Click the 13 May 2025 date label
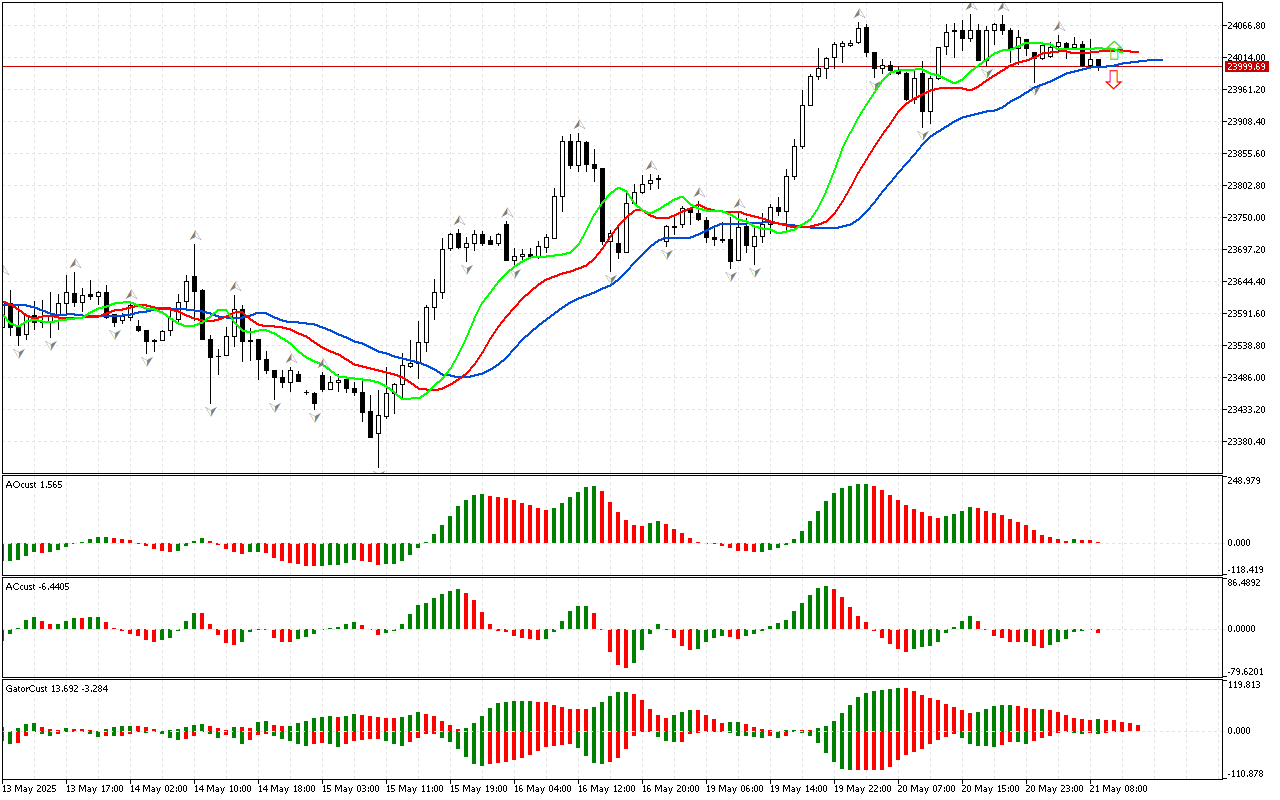The image size is (1280, 800). (x=29, y=788)
